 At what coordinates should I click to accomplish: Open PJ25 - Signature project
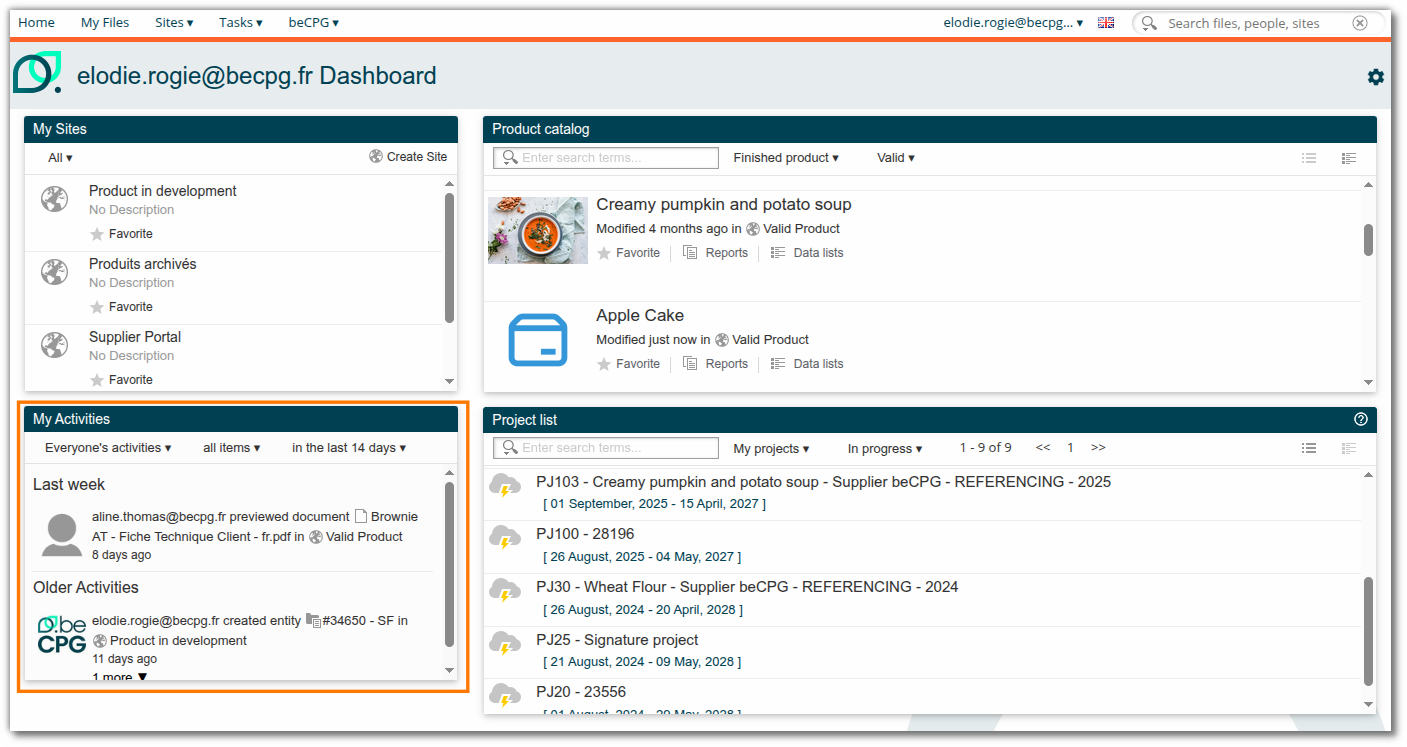point(617,640)
